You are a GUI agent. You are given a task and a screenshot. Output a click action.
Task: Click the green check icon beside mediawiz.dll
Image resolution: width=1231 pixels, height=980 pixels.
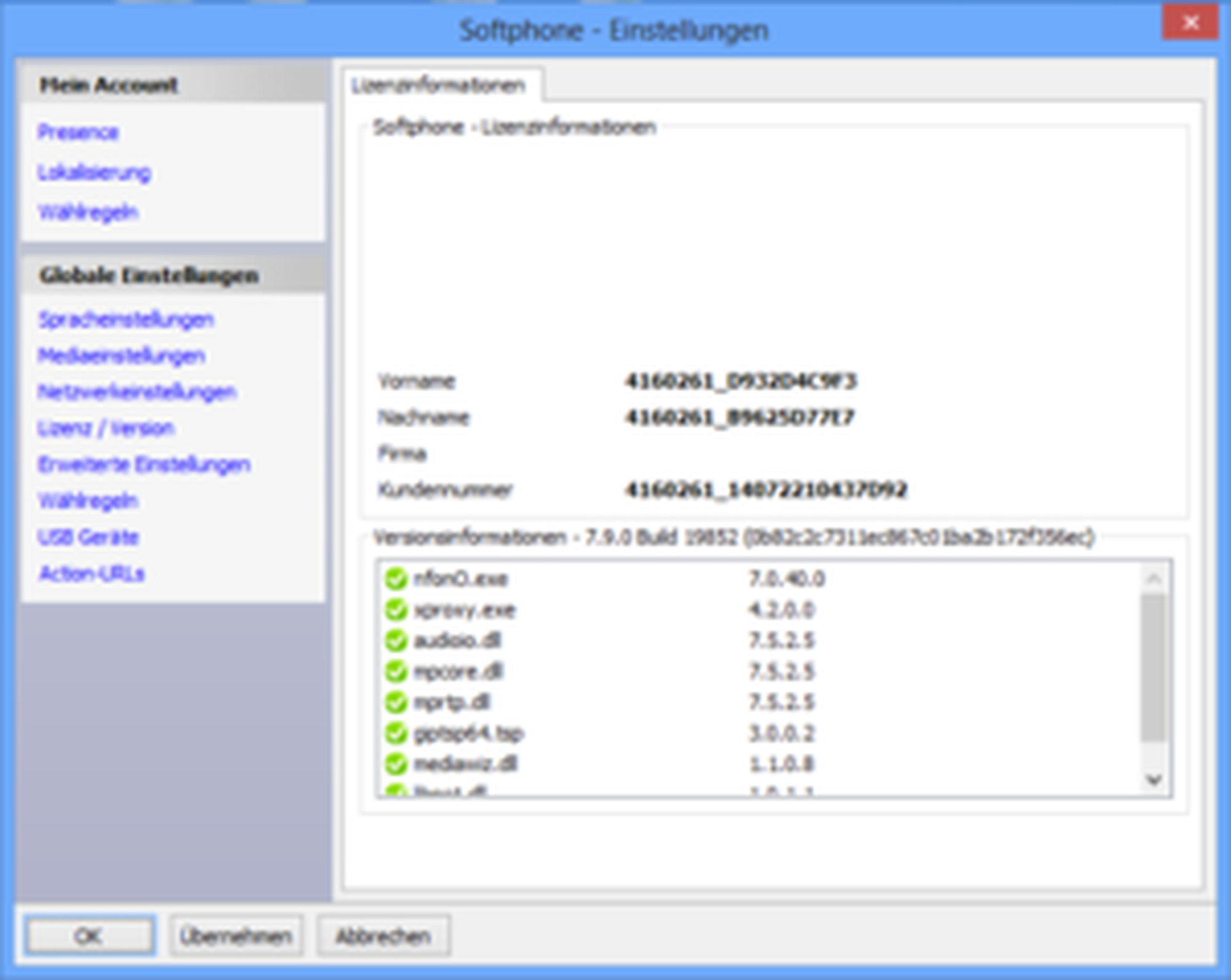[x=396, y=763]
